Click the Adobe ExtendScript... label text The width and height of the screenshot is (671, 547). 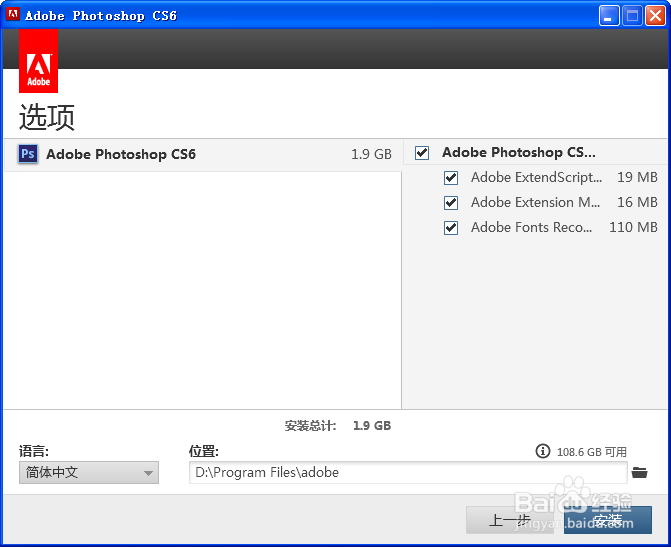(x=536, y=178)
